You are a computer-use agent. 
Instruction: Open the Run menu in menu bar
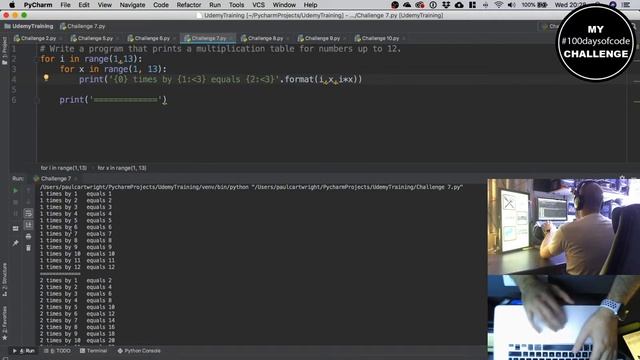(215, 5)
